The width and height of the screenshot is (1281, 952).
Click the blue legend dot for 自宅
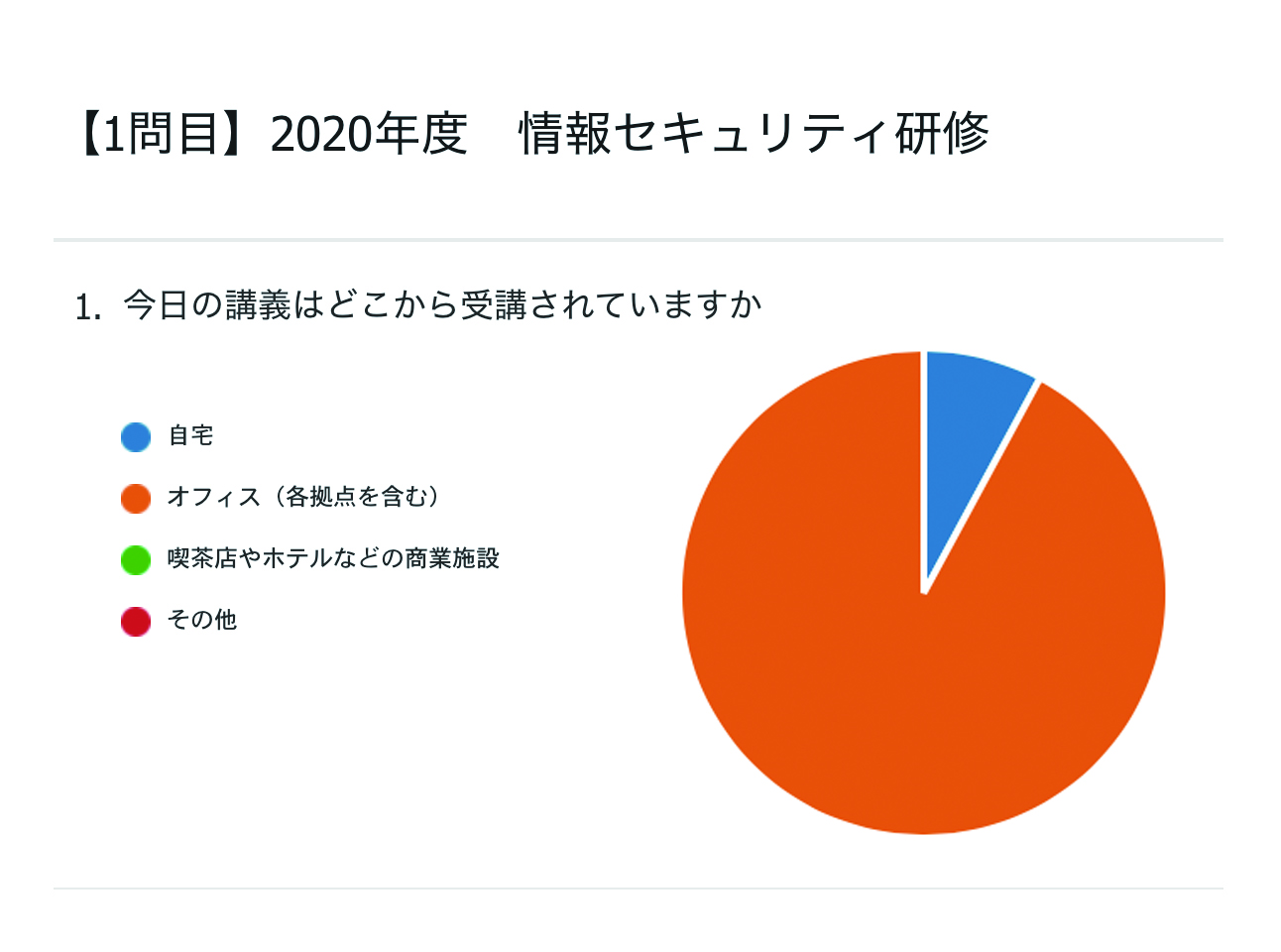click(x=136, y=436)
